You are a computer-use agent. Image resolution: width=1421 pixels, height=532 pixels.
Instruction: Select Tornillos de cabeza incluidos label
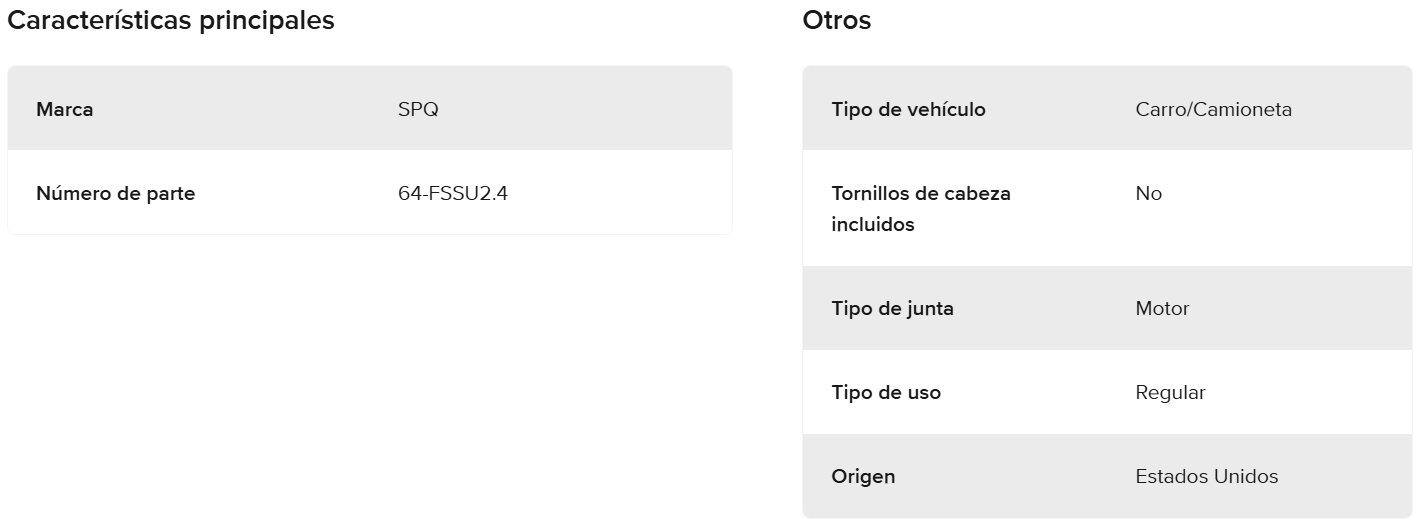(920, 208)
